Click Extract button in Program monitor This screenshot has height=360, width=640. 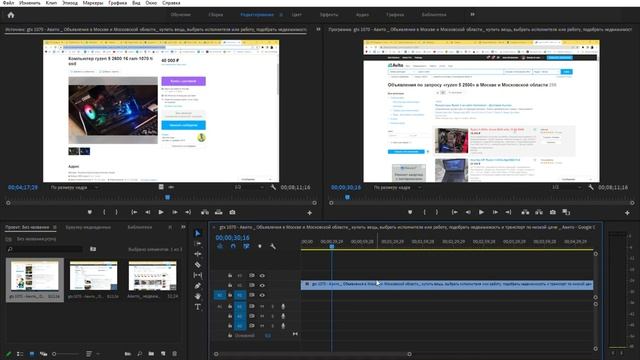539,212
